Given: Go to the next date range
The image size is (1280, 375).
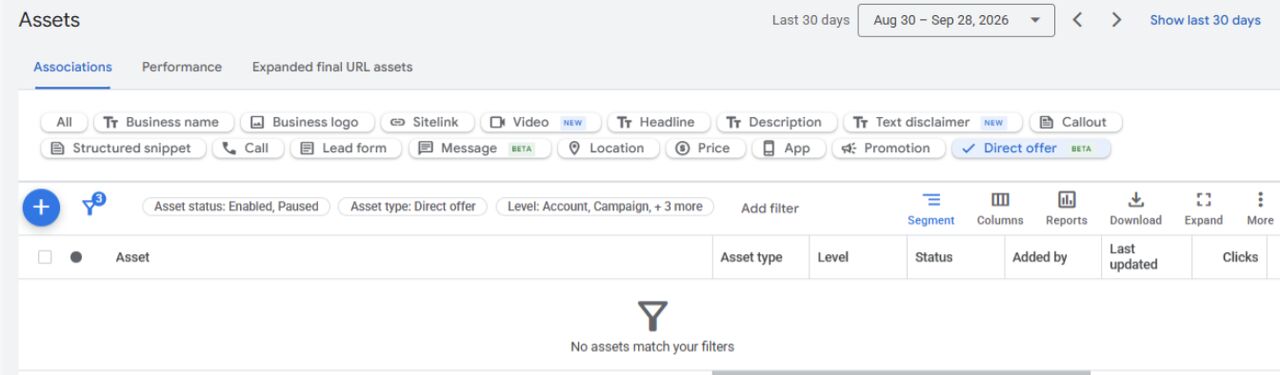Looking at the screenshot, I should click(x=1117, y=20).
